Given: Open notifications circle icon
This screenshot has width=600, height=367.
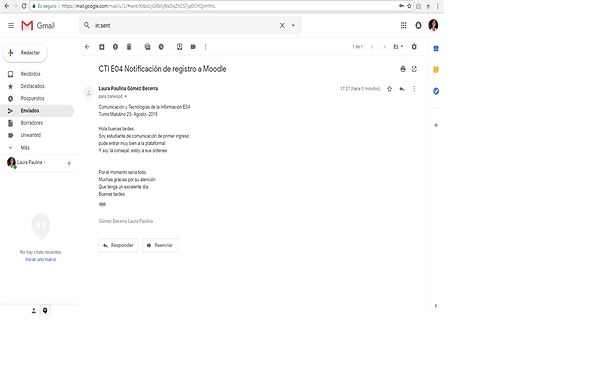Looking at the screenshot, I should point(418,25).
